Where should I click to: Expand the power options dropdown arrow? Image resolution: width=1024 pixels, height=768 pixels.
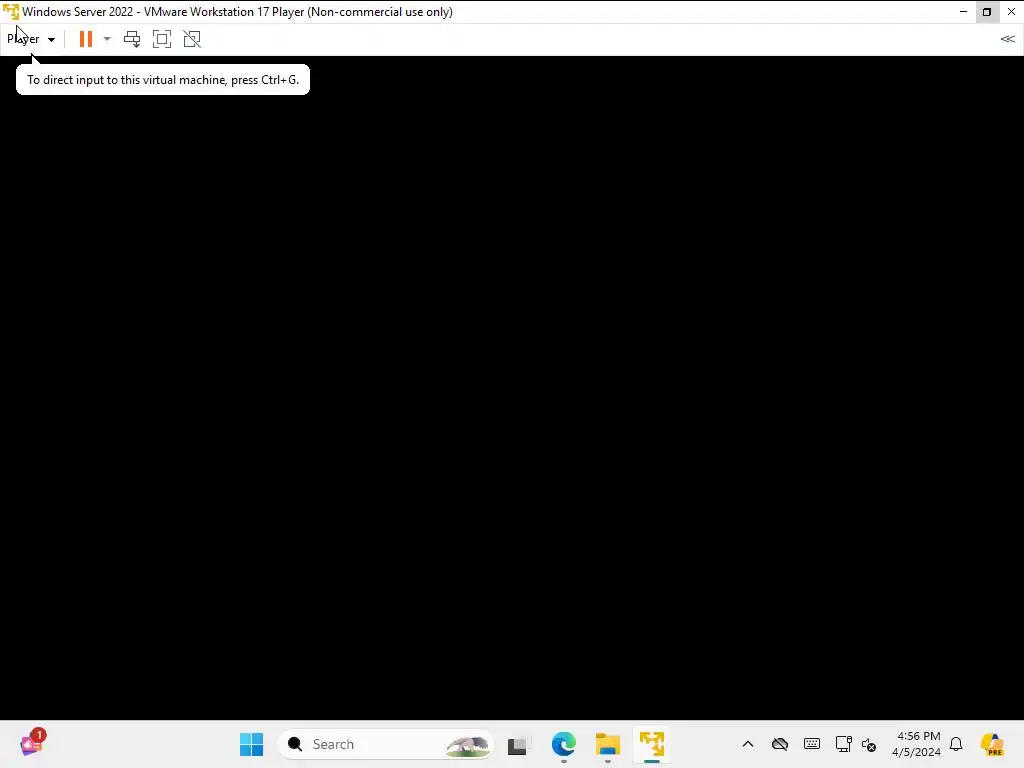click(107, 39)
